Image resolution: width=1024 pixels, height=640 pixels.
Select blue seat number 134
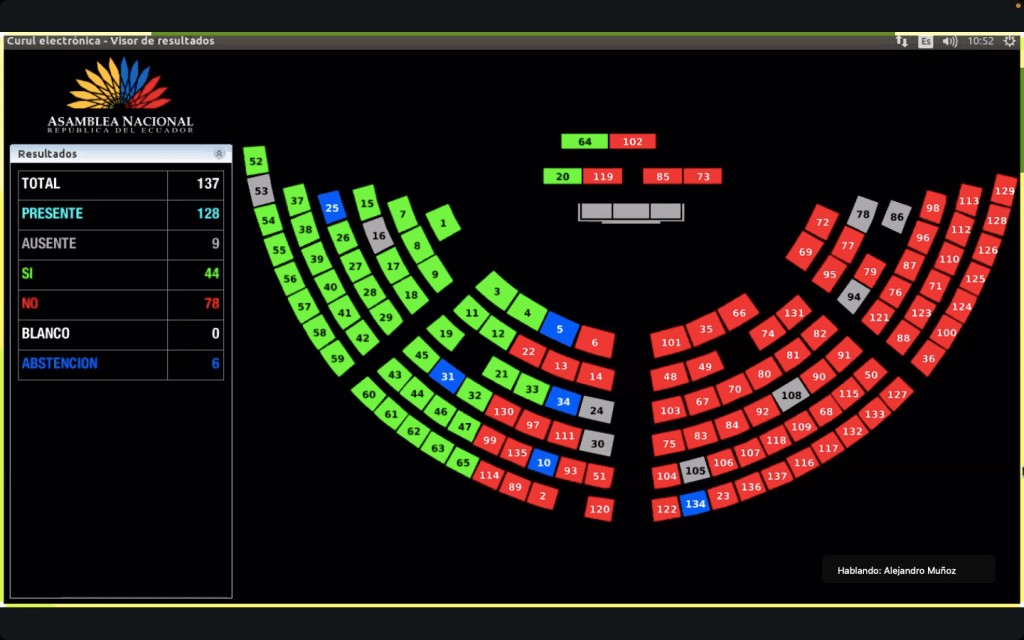(695, 504)
